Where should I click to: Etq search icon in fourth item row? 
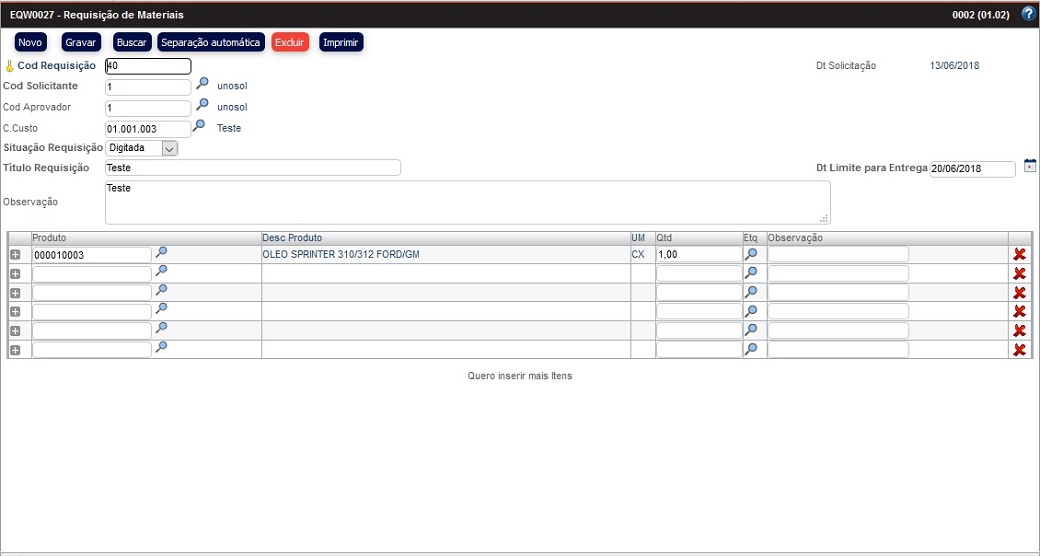(x=751, y=311)
